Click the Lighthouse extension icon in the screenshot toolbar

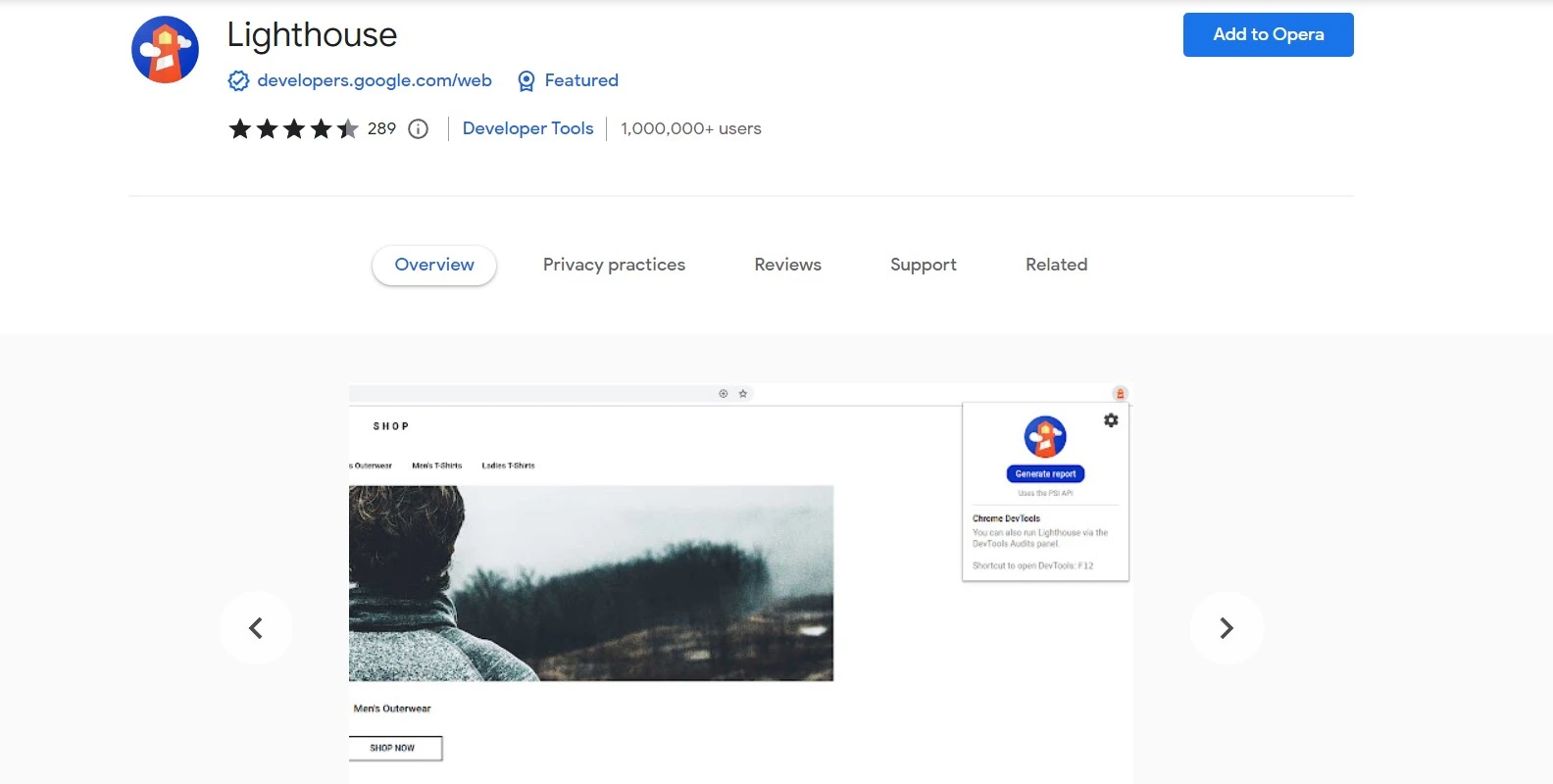1120,394
